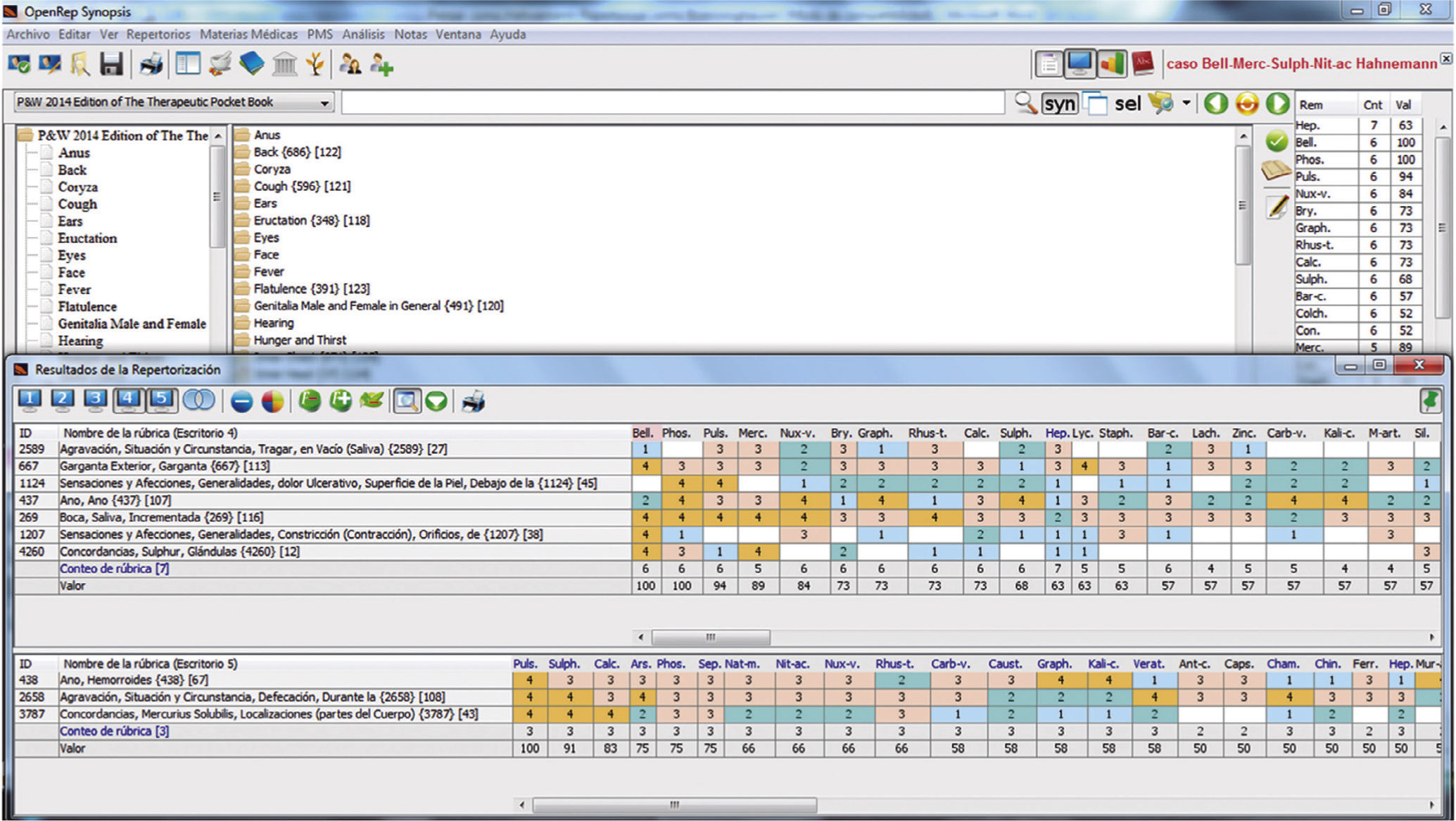Toggle Escritorio 5 desktop button
This screenshot has height=821, width=1456.
[x=161, y=400]
